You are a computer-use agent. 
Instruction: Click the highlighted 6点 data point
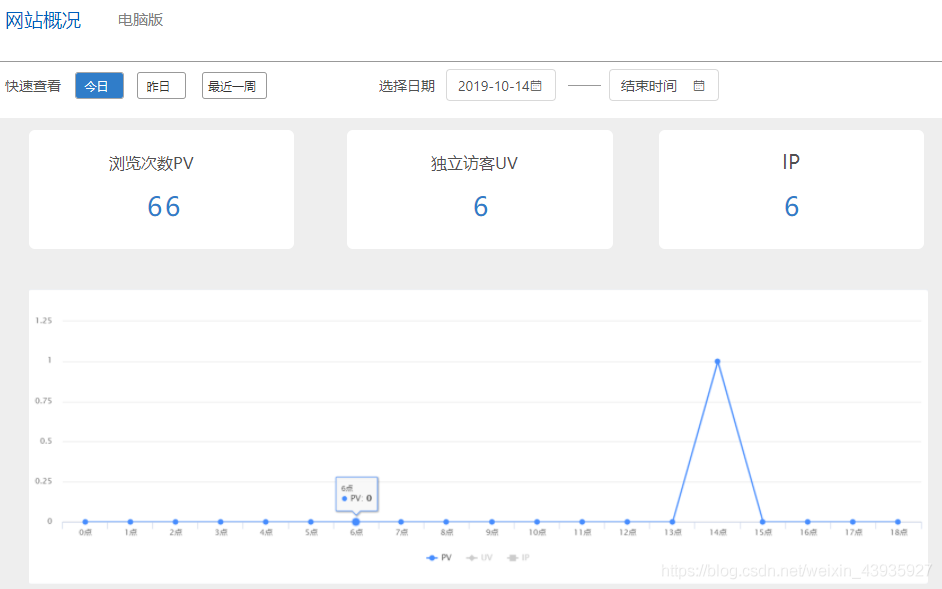click(x=356, y=522)
